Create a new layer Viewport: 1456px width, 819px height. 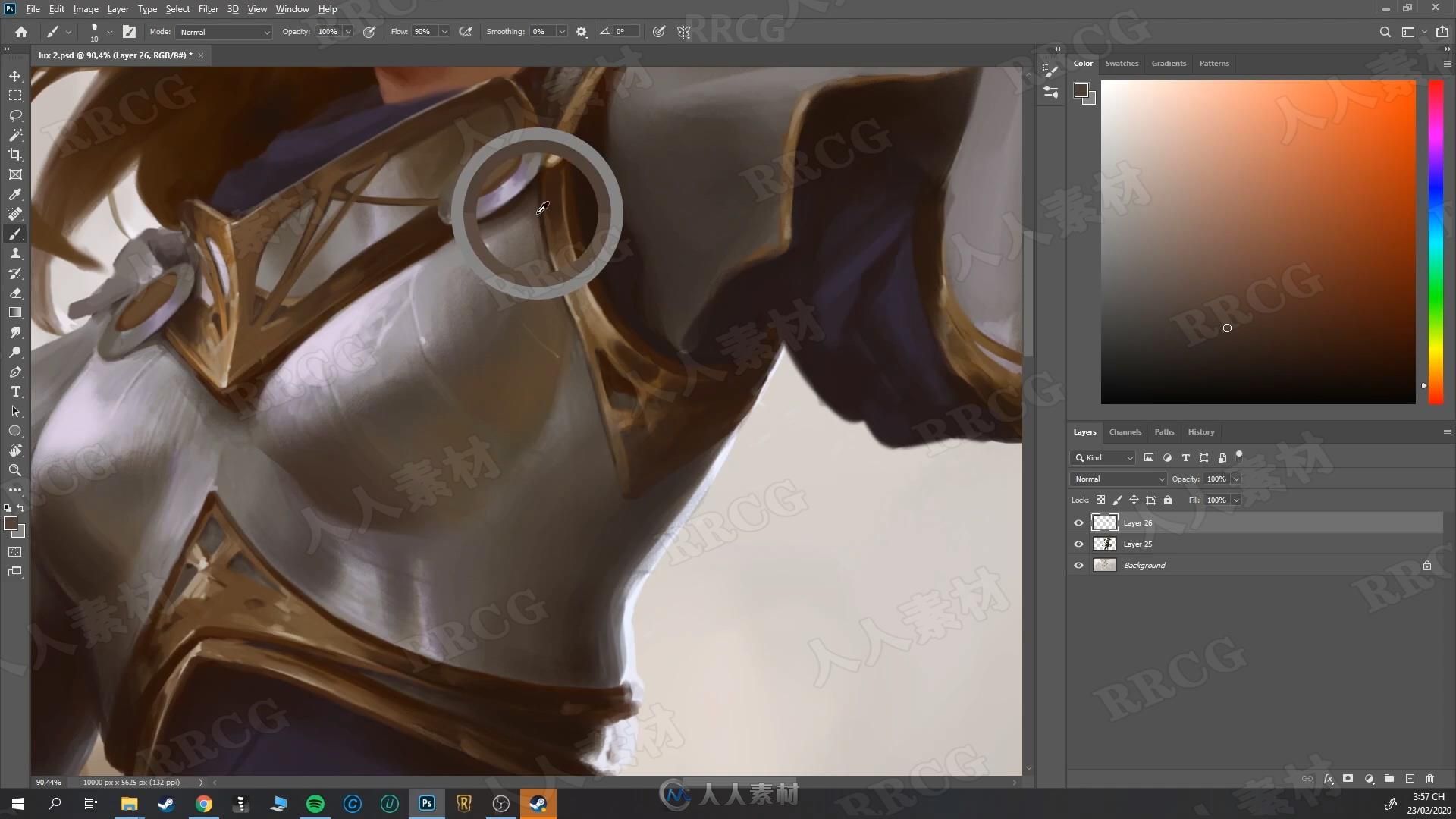[1410, 779]
